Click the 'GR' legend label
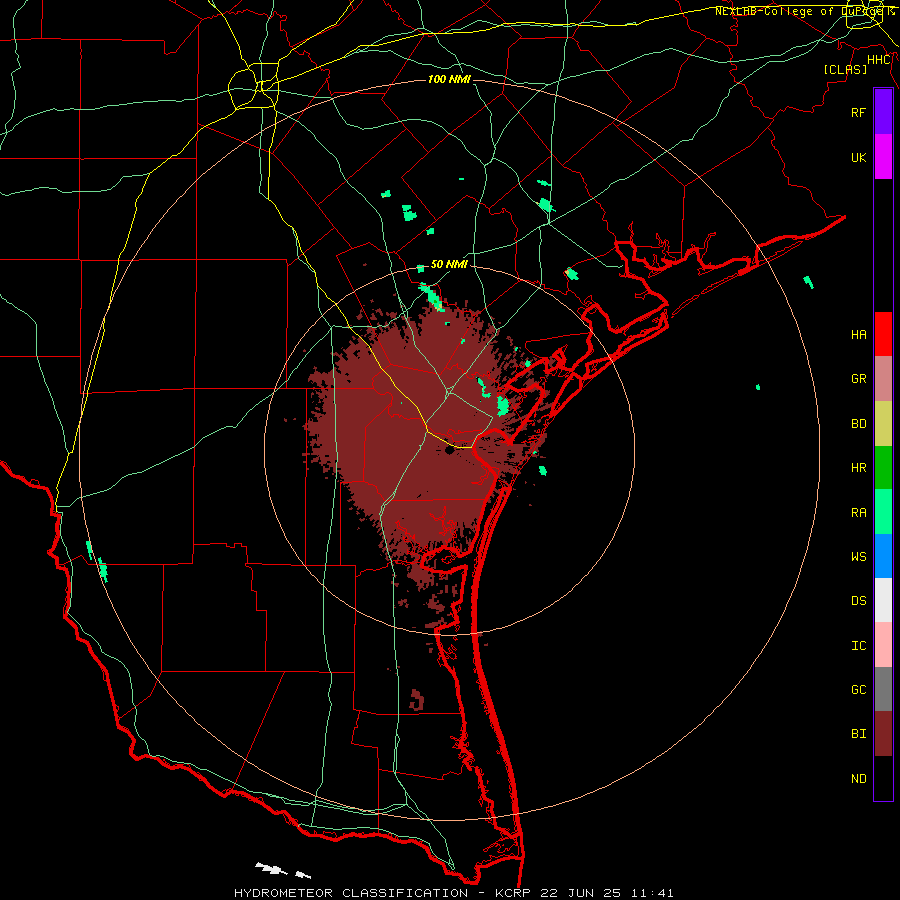The width and height of the screenshot is (900, 900). [x=858, y=379]
